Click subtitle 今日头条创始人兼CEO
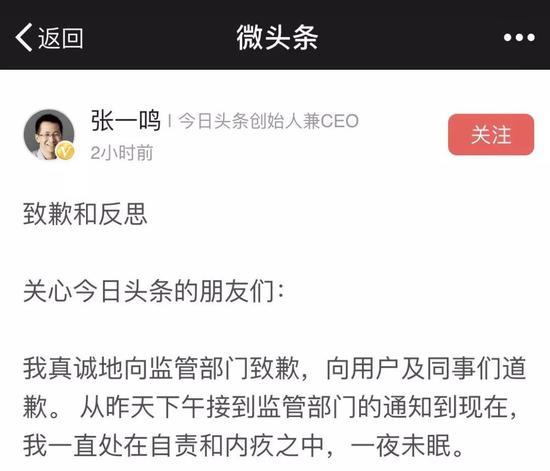The height and width of the screenshot is (471, 550). (x=268, y=121)
